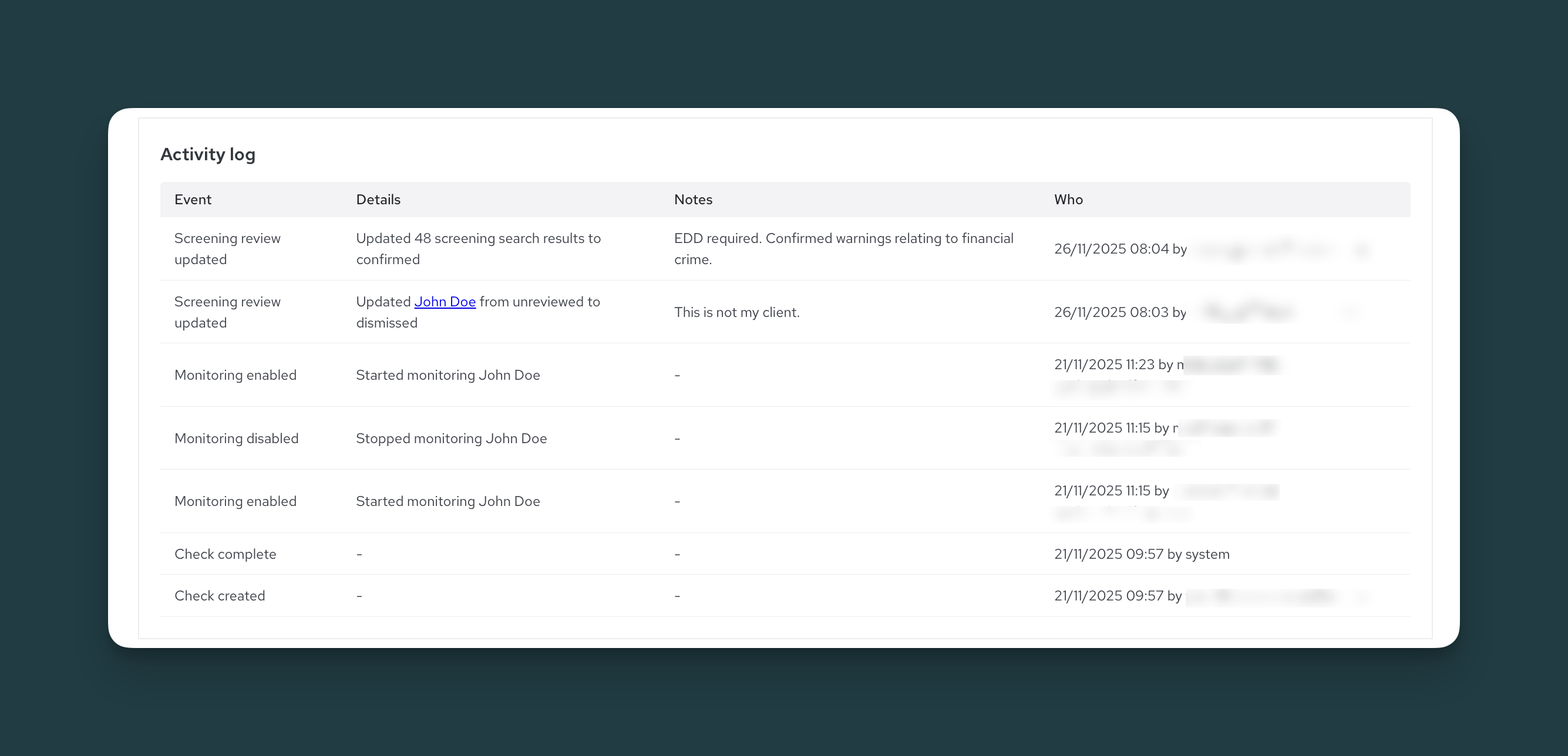Image resolution: width=1568 pixels, height=756 pixels.
Task: Select the first Screening review updated event
Action: [228, 249]
